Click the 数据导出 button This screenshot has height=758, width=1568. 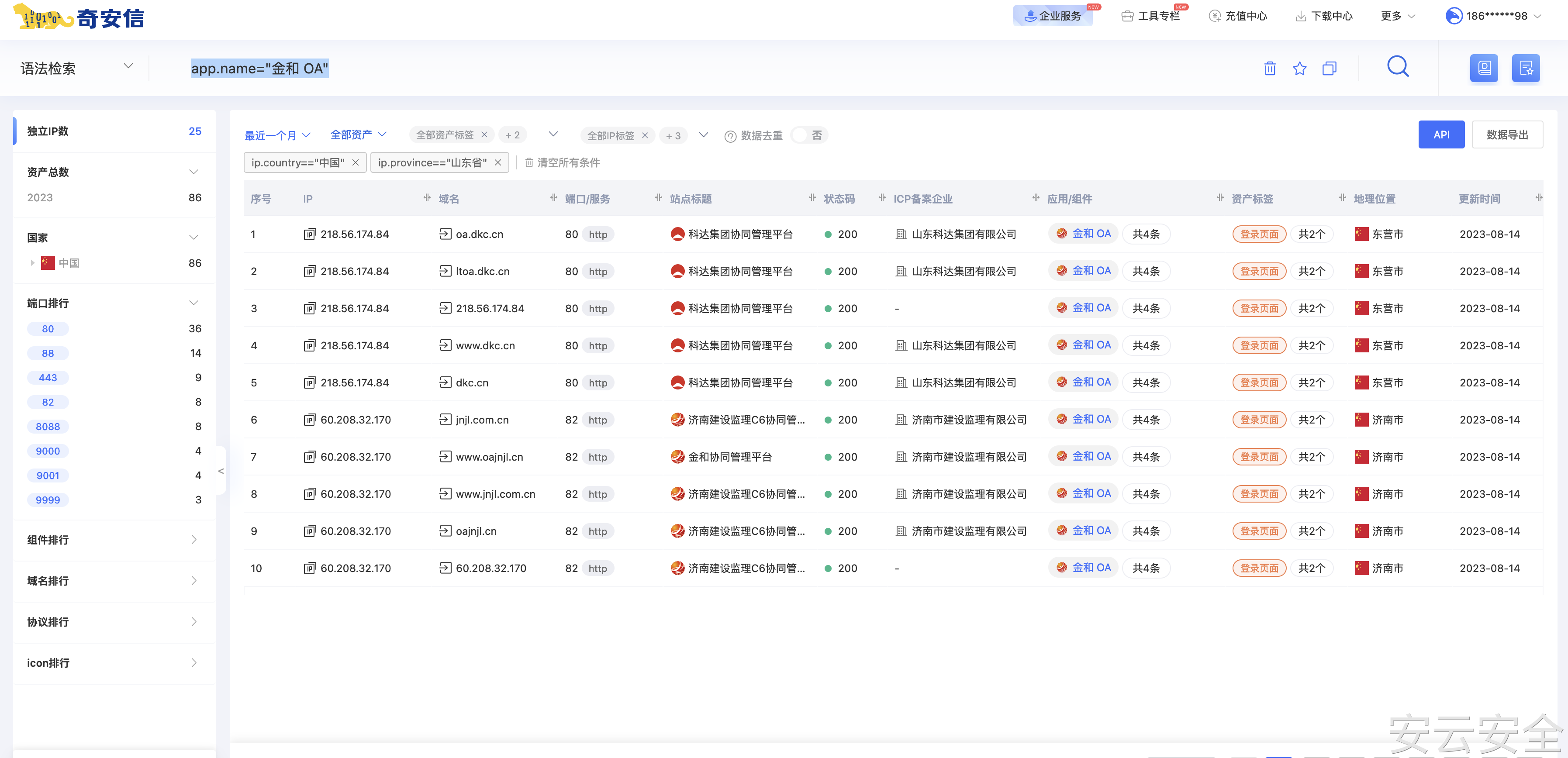coord(1507,134)
